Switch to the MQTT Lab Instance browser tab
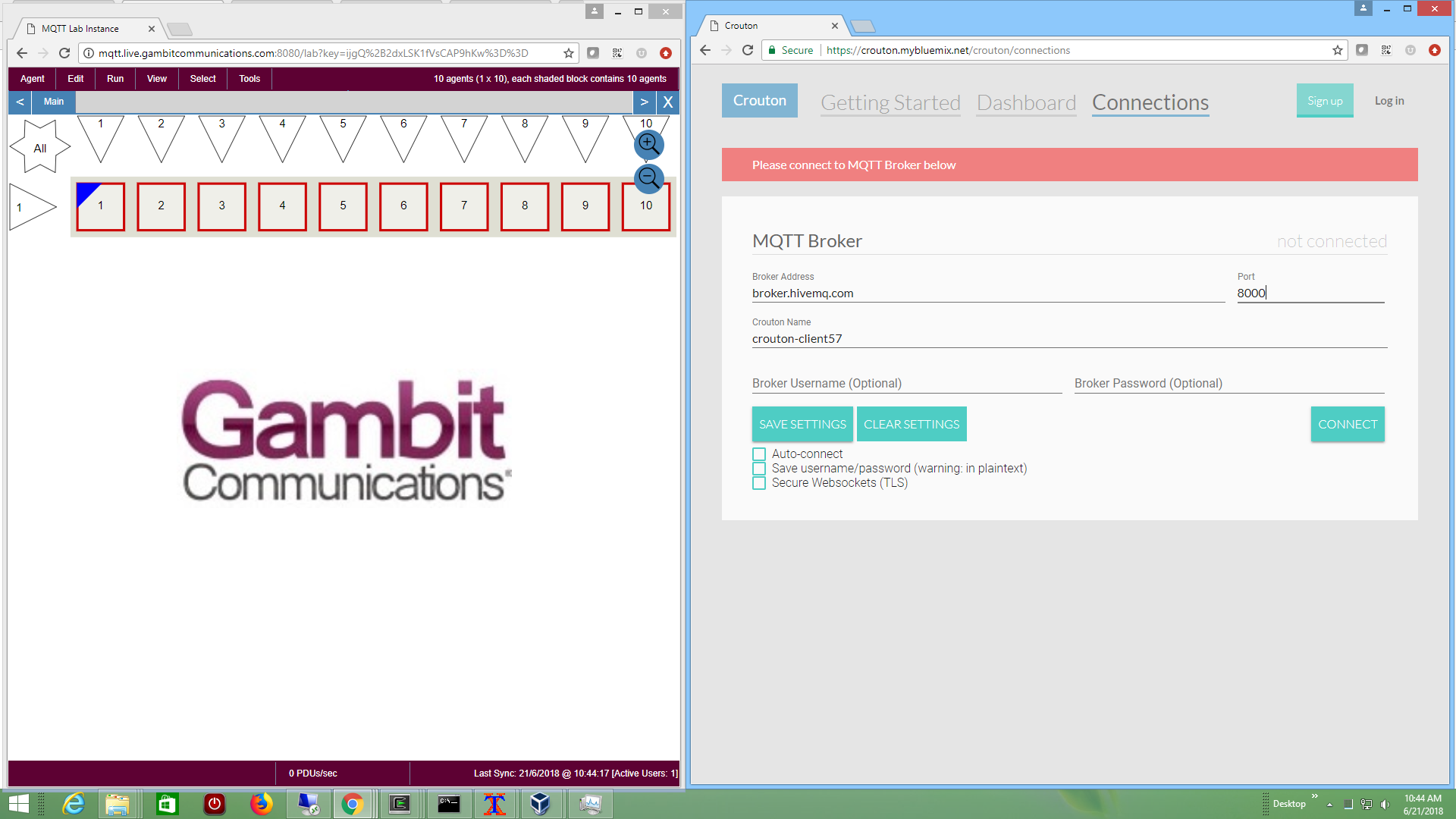This screenshot has height=819, width=1456. point(89,29)
